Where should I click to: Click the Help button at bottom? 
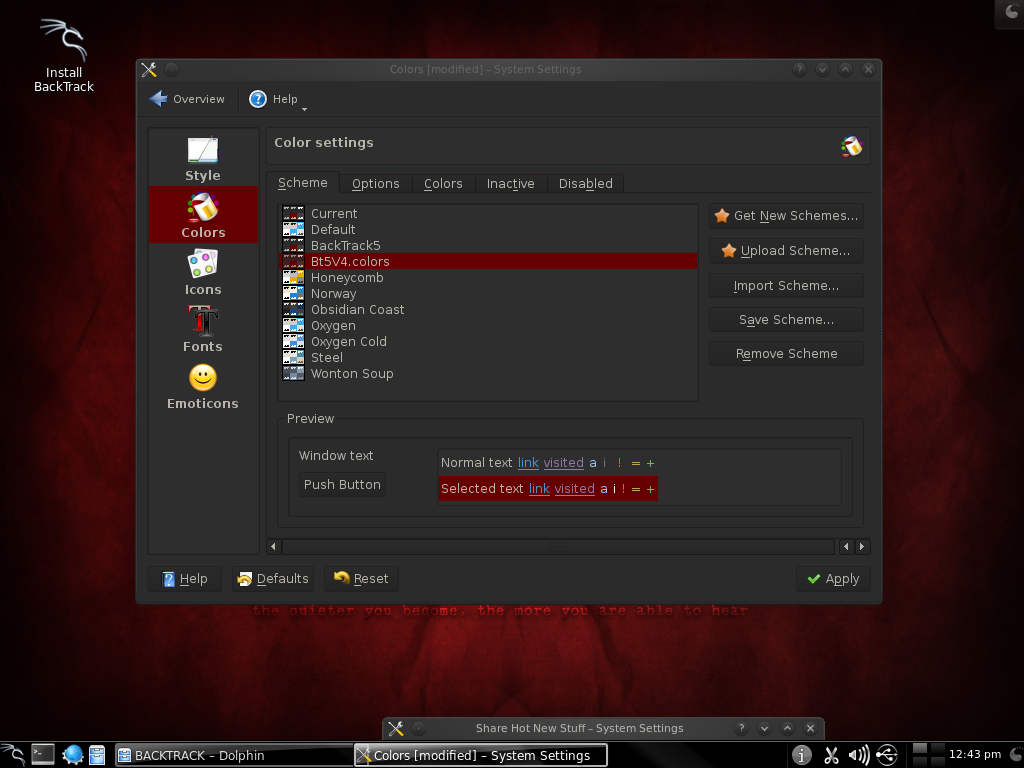point(185,579)
